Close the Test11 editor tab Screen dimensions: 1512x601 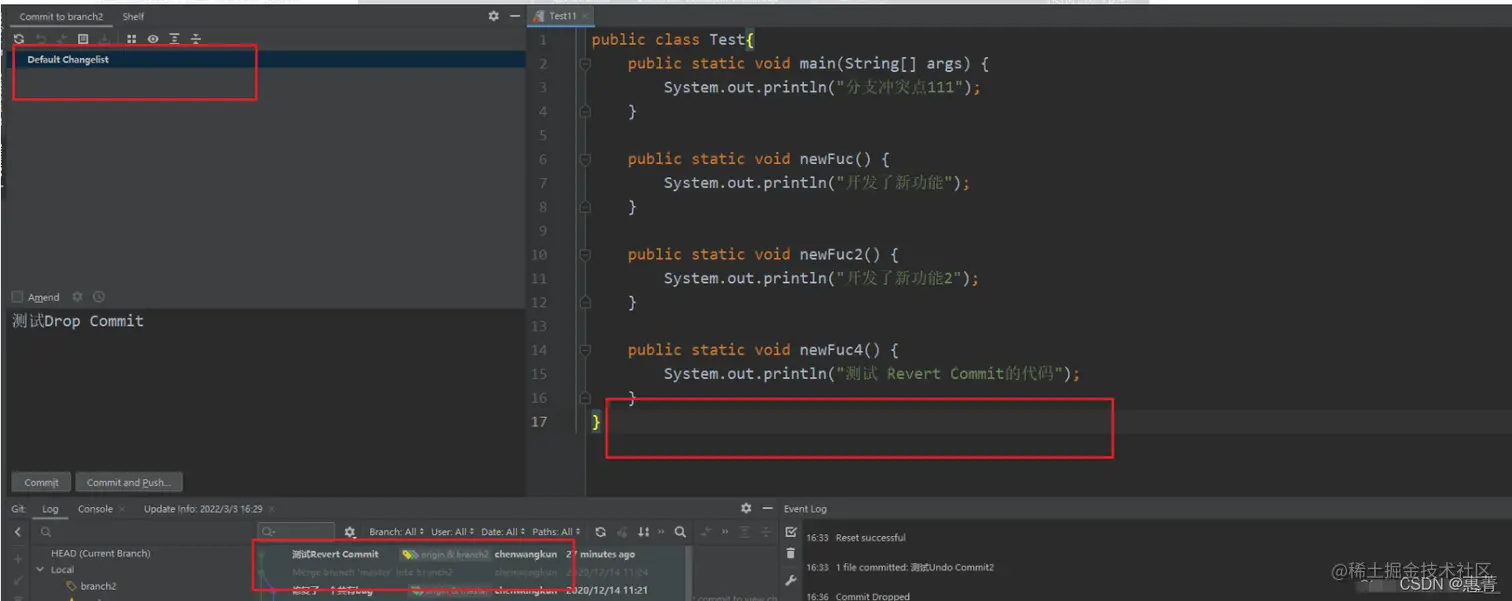(x=586, y=16)
